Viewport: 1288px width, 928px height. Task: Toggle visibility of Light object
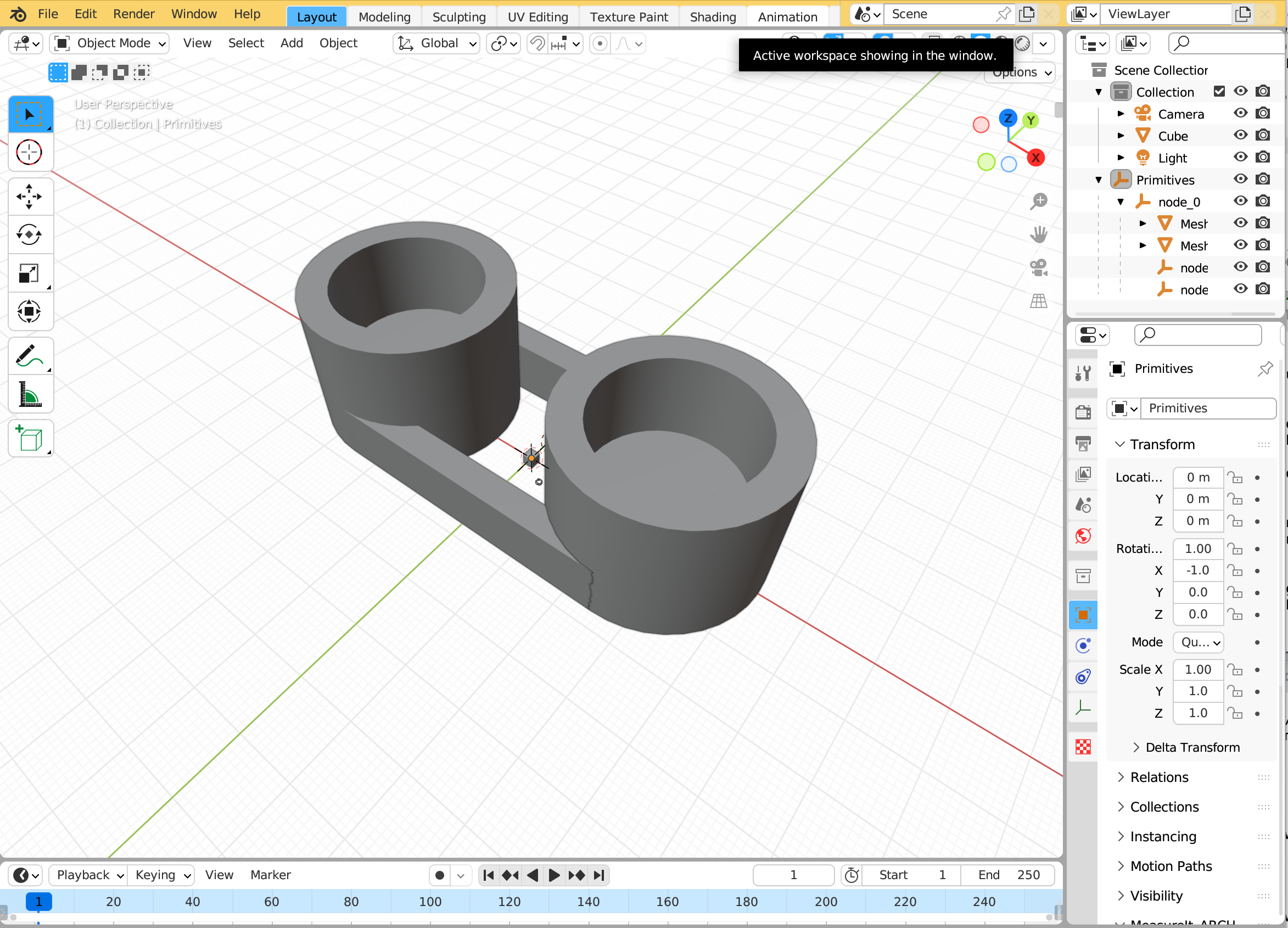point(1241,157)
